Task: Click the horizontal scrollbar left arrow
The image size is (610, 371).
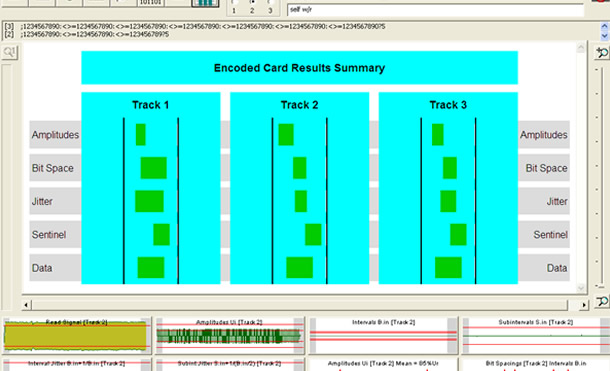Action: (26, 305)
